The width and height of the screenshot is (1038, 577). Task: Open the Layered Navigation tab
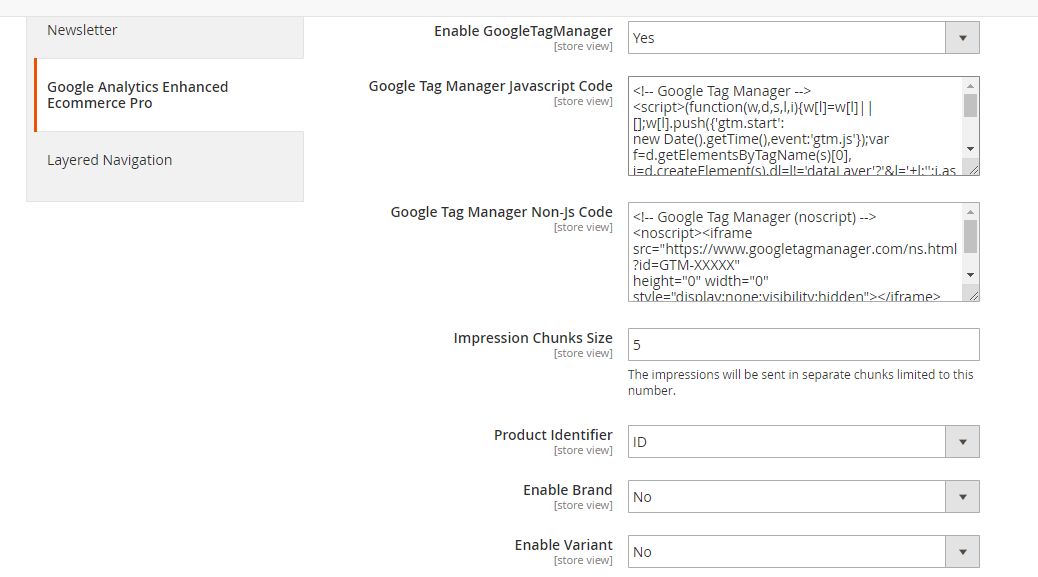(109, 160)
